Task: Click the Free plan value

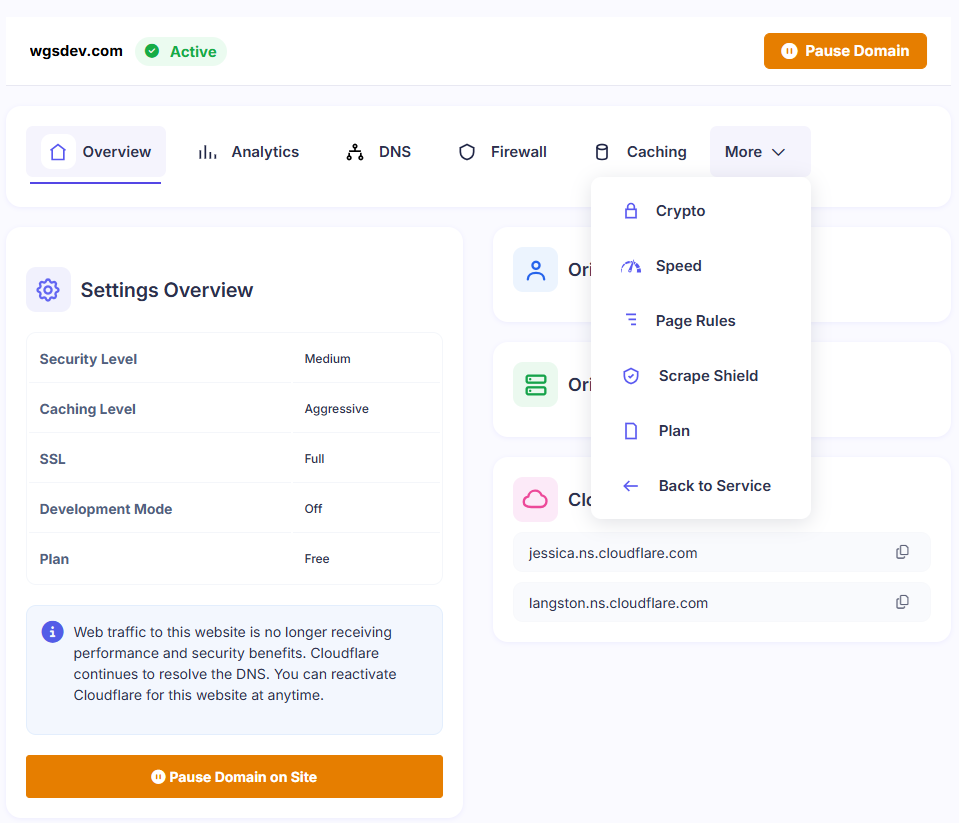Action: point(317,559)
